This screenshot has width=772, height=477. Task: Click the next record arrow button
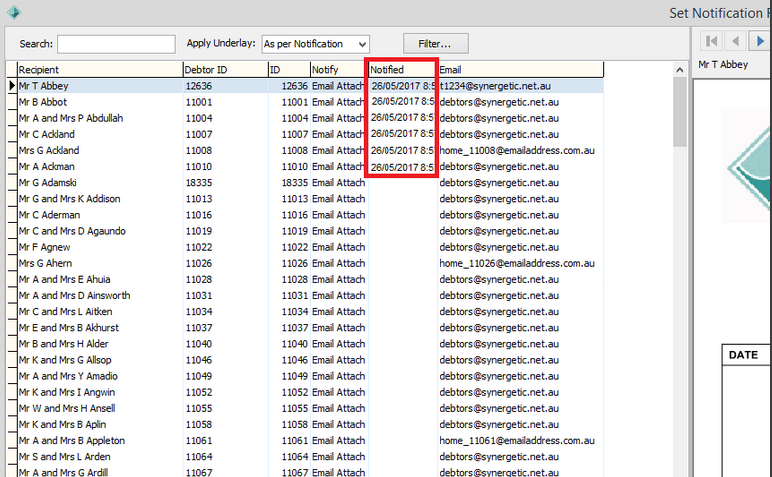pos(762,41)
